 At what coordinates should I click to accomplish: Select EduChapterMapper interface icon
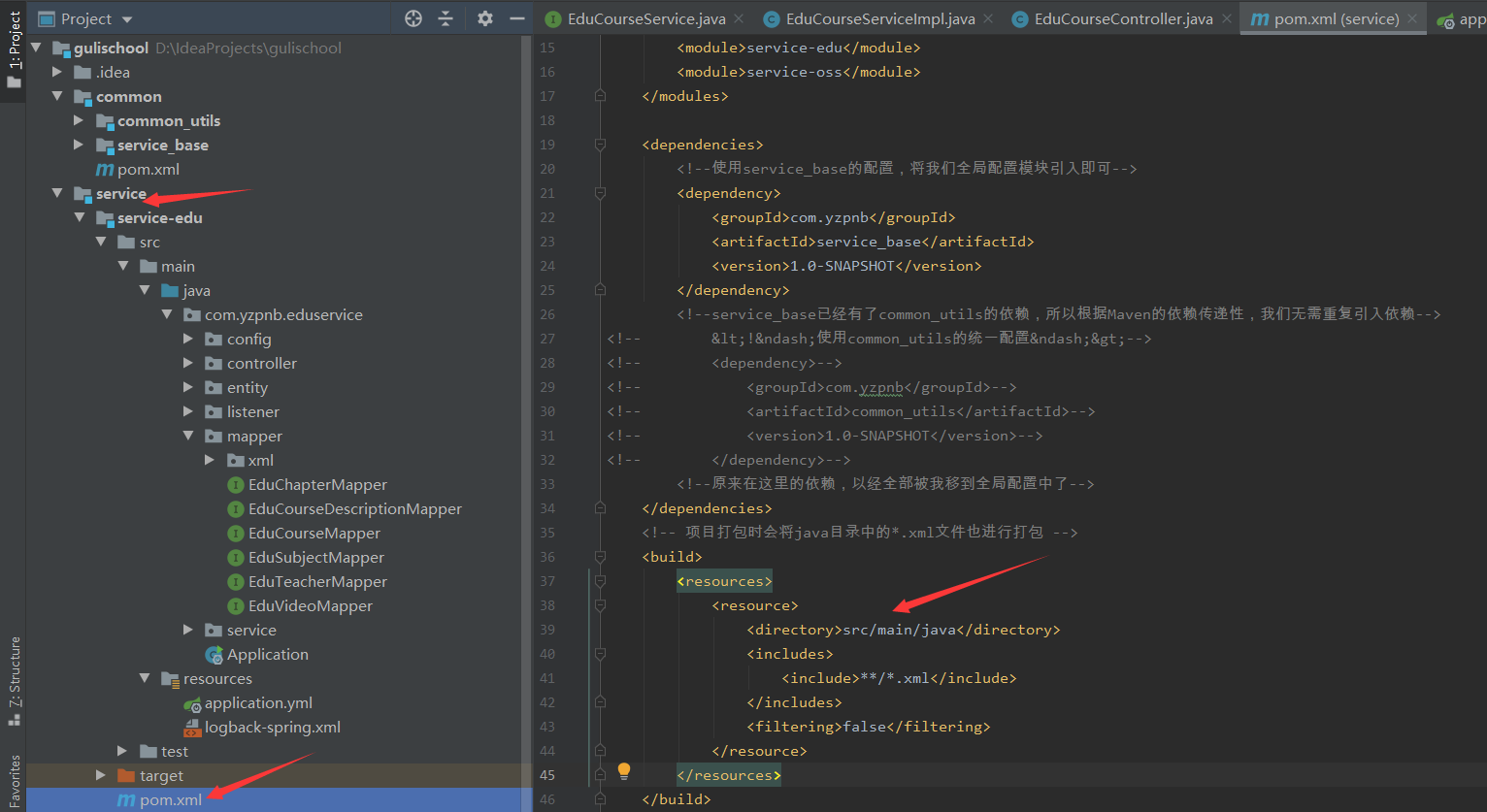(x=236, y=484)
